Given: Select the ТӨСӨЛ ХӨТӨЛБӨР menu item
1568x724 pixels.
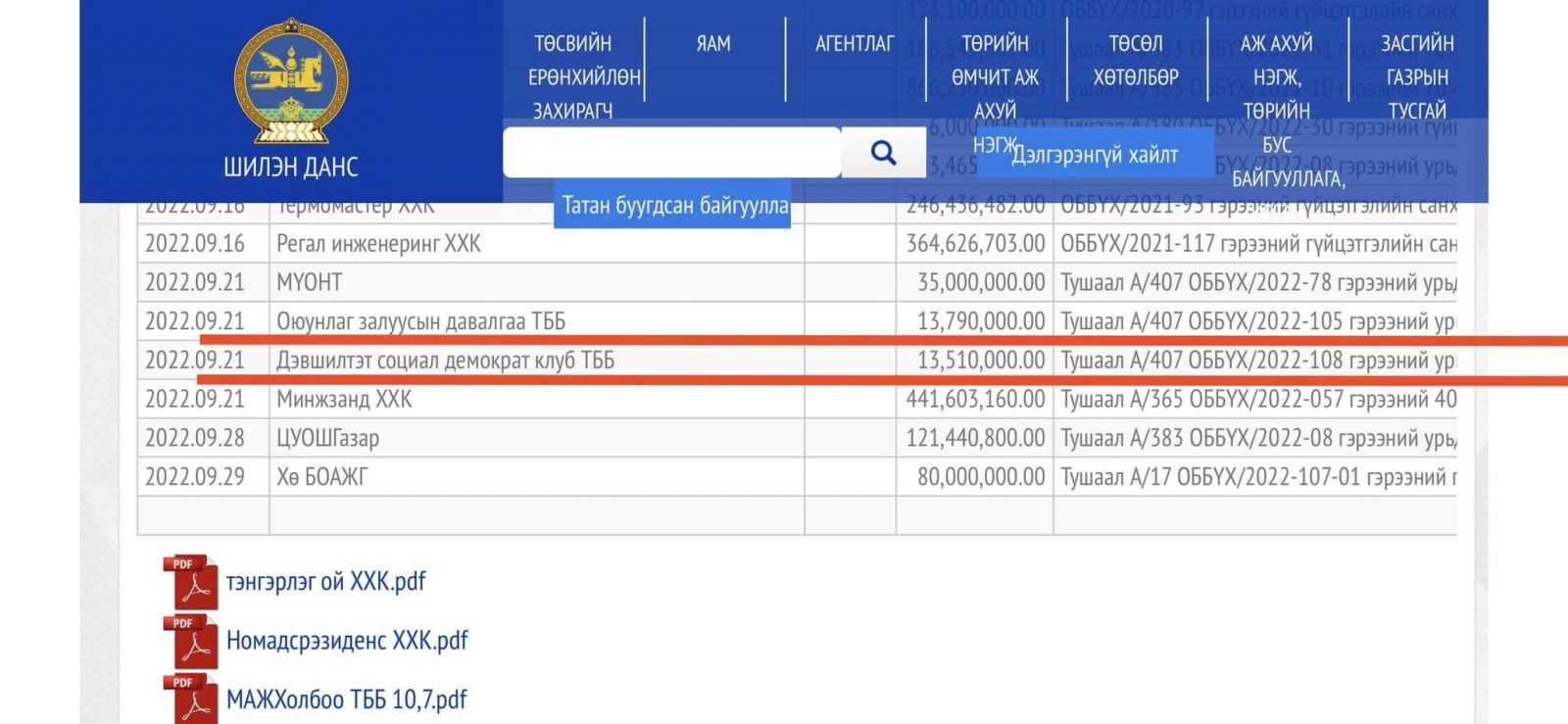Looking at the screenshot, I should tap(1136, 60).
